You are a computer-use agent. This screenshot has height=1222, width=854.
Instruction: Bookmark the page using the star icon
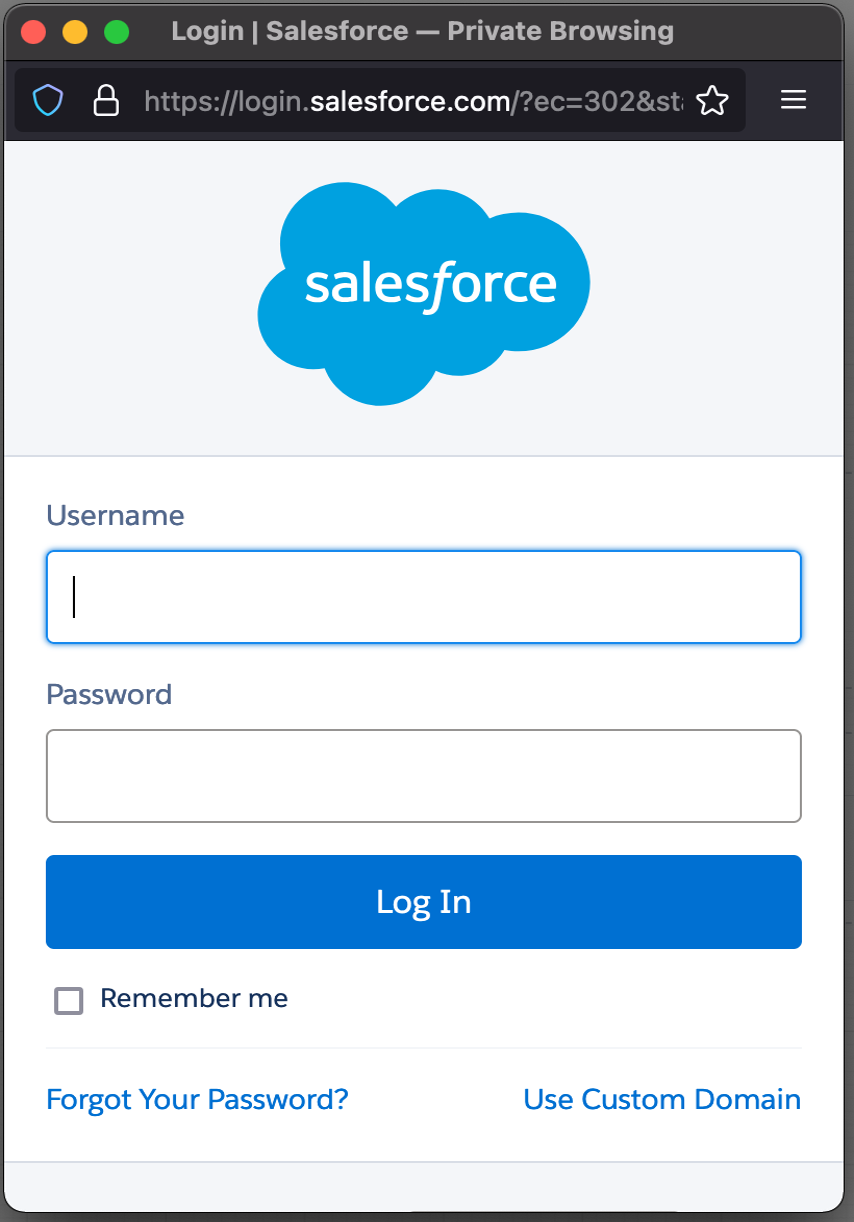pos(713,100)
